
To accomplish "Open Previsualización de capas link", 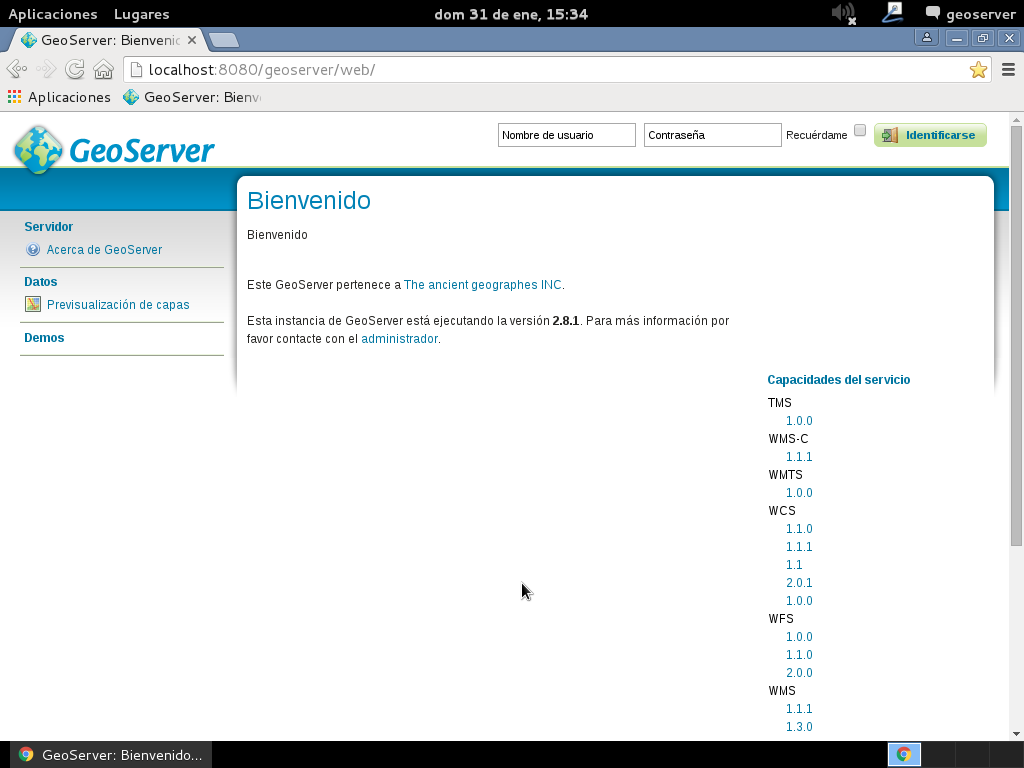I will pyautogui.click(x=118, y=304).
